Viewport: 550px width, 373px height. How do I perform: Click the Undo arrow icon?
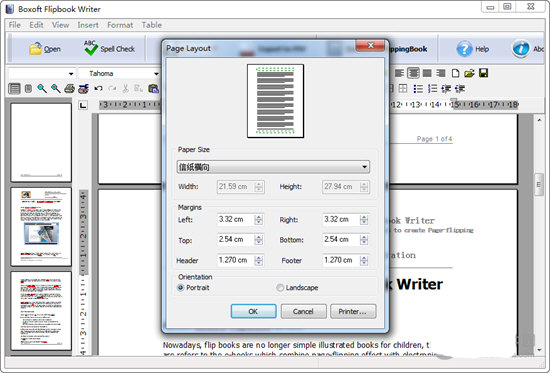coord(98,88)
